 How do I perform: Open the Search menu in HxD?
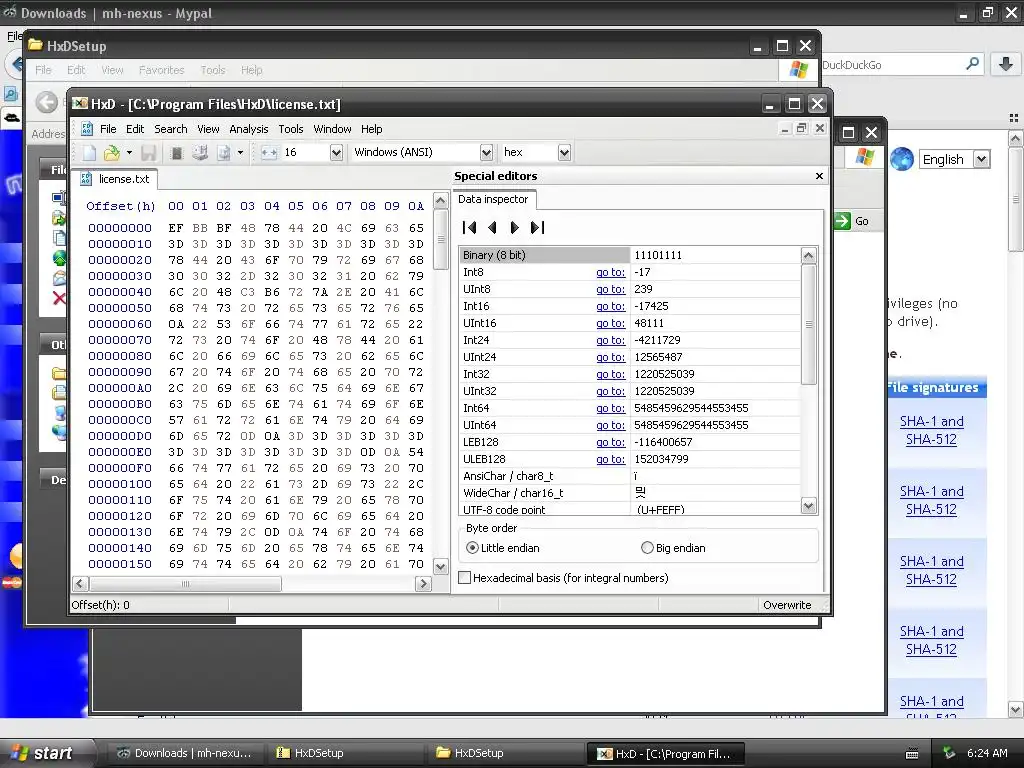tap(170, 129)
